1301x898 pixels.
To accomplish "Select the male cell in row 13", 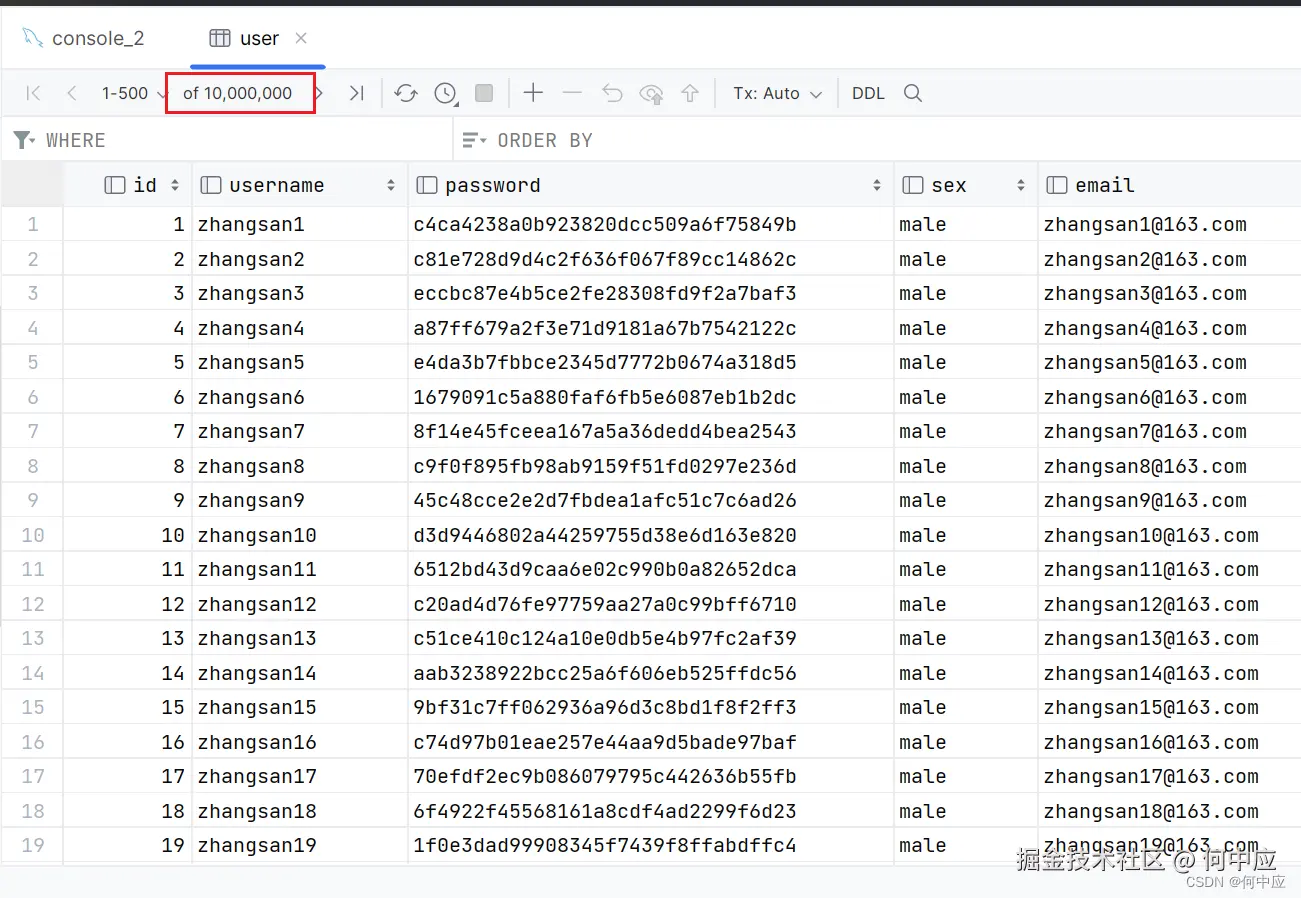I will click(x=966, y=638).
